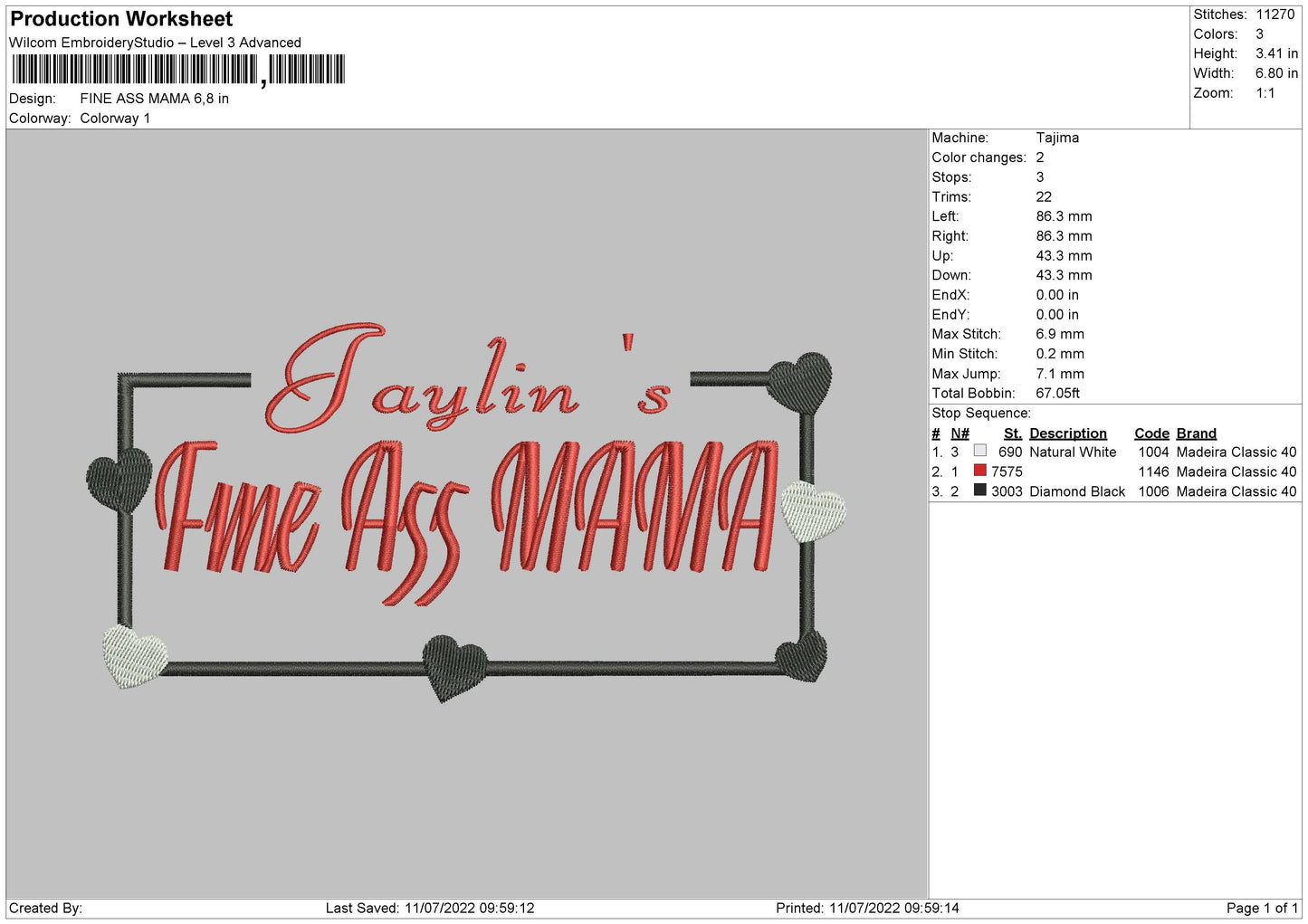Screen dimensions: 1308x924
Task: Click the Natural White color swatch
Action: tap(979, 451)
